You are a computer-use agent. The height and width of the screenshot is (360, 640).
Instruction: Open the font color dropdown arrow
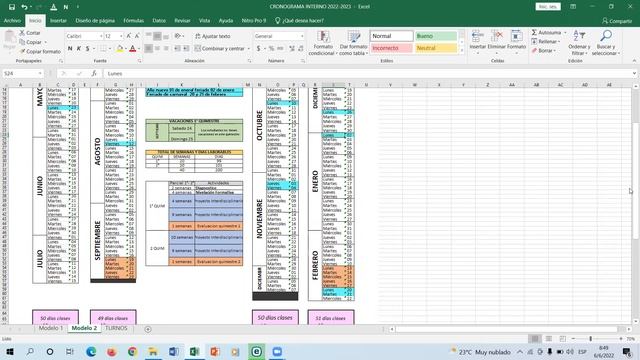click(x=139, y=49)
